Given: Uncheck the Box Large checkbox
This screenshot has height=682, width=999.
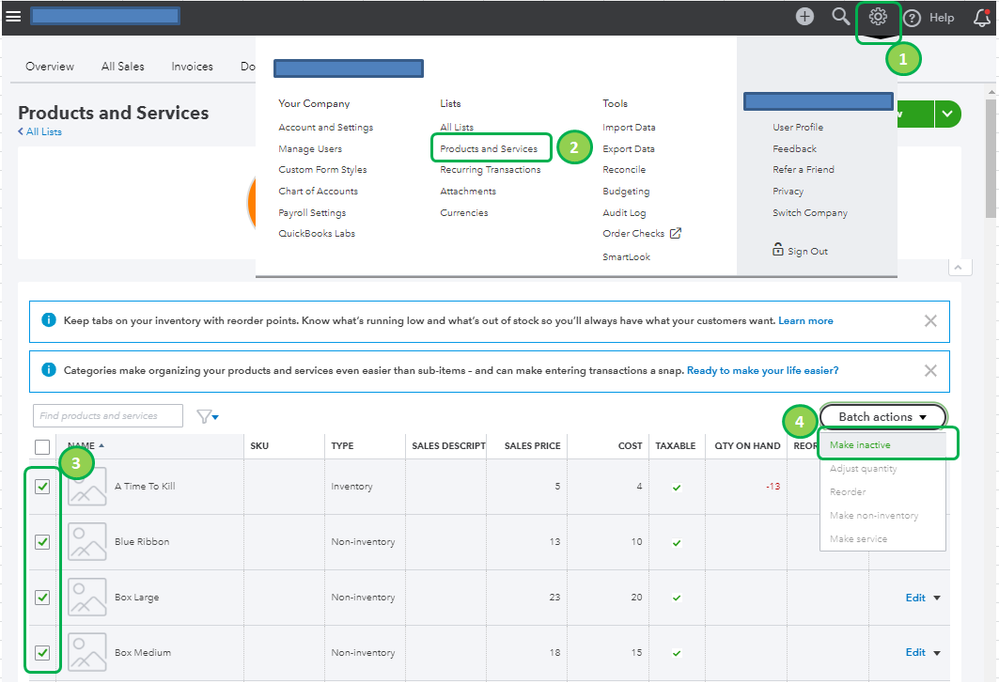Looking at the screenshot, I should tap(42, 597).
